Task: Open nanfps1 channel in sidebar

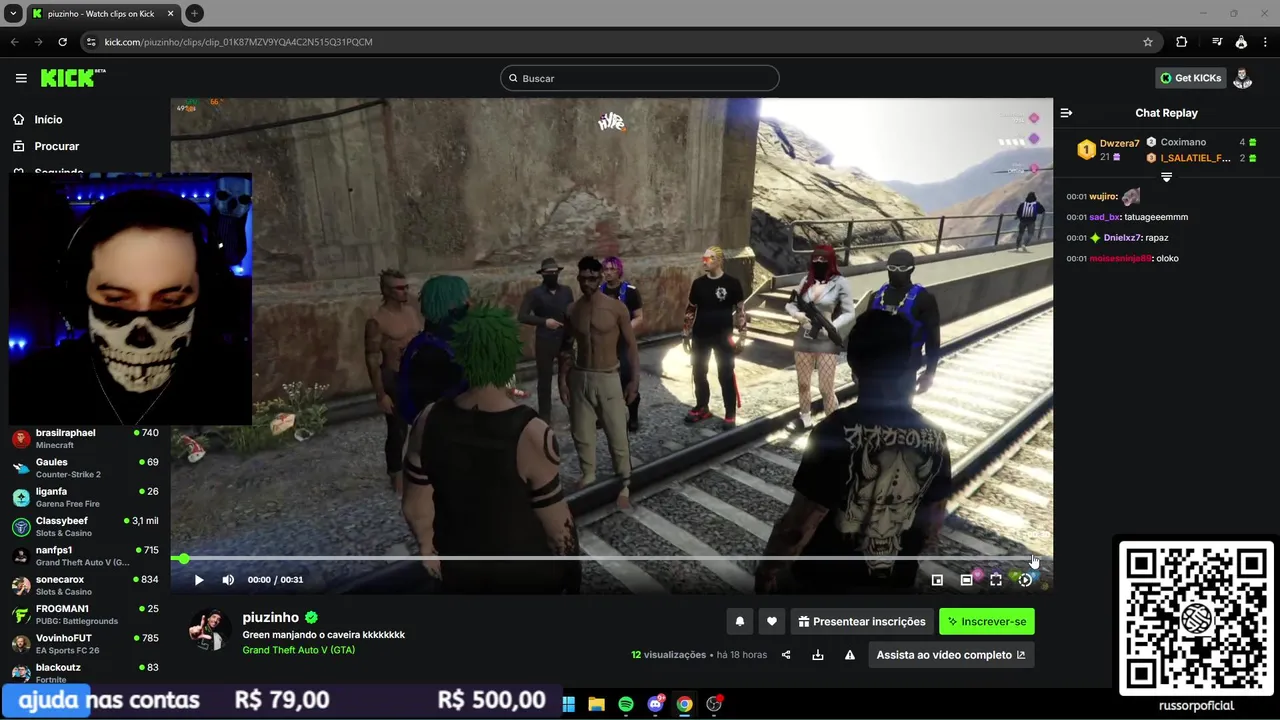Action: 85,556
